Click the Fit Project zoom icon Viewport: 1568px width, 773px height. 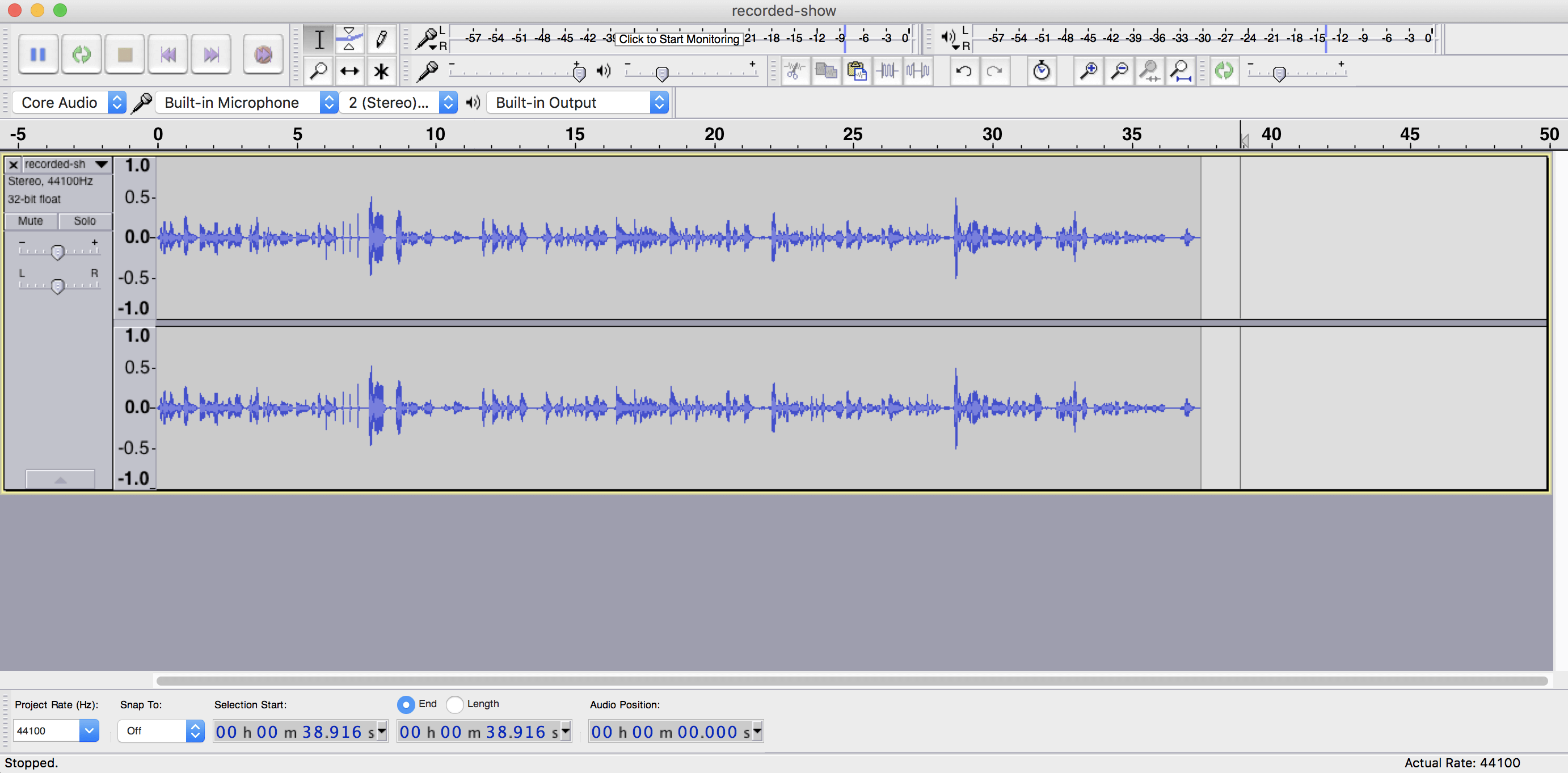(x=1181, y=72)
